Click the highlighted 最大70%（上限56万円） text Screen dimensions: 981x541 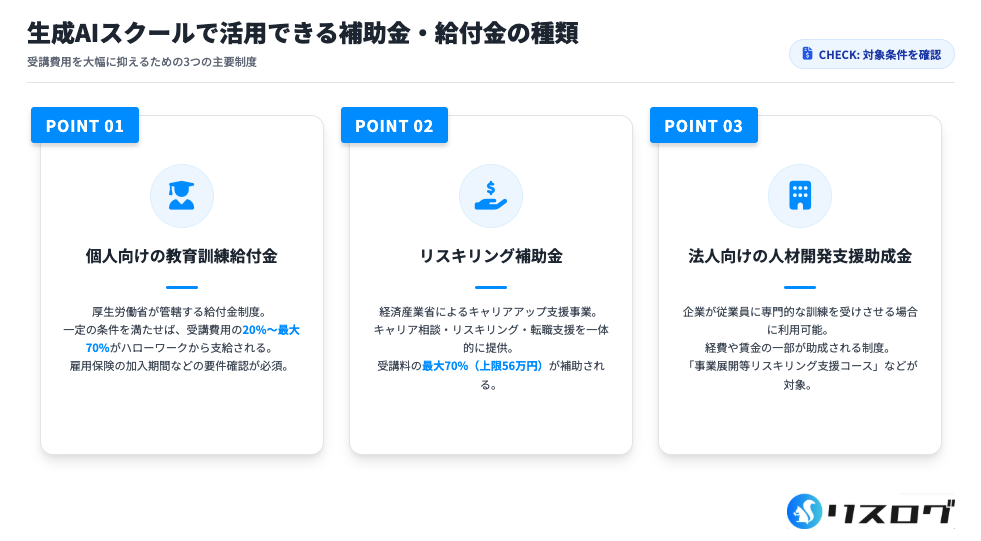[x=483, y=366]
